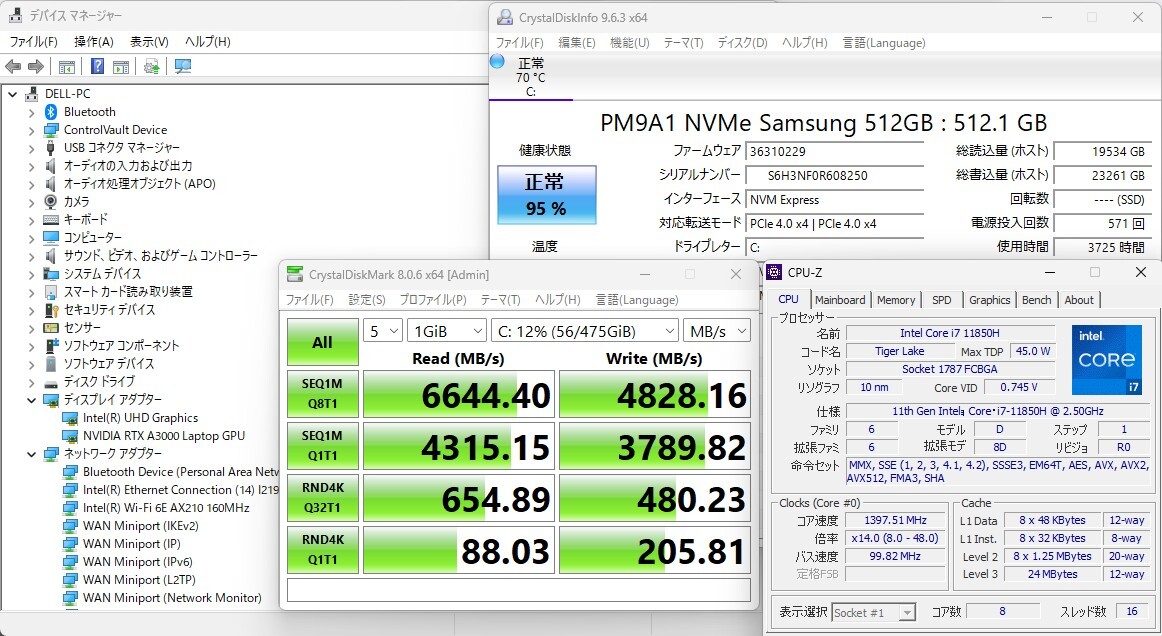This screenshot has width=1162, height=636.
Task: Click the green All benchmark button
Action: pyautogui.click(x=322, y=342)
